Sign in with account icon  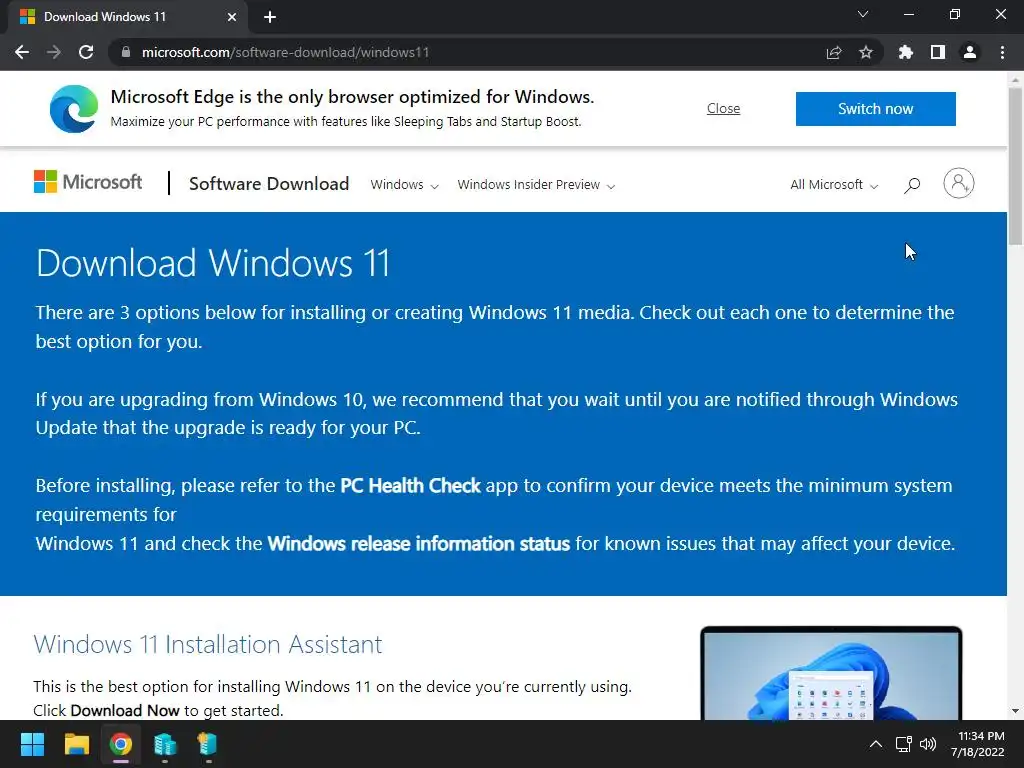click(x=959, y=183)
